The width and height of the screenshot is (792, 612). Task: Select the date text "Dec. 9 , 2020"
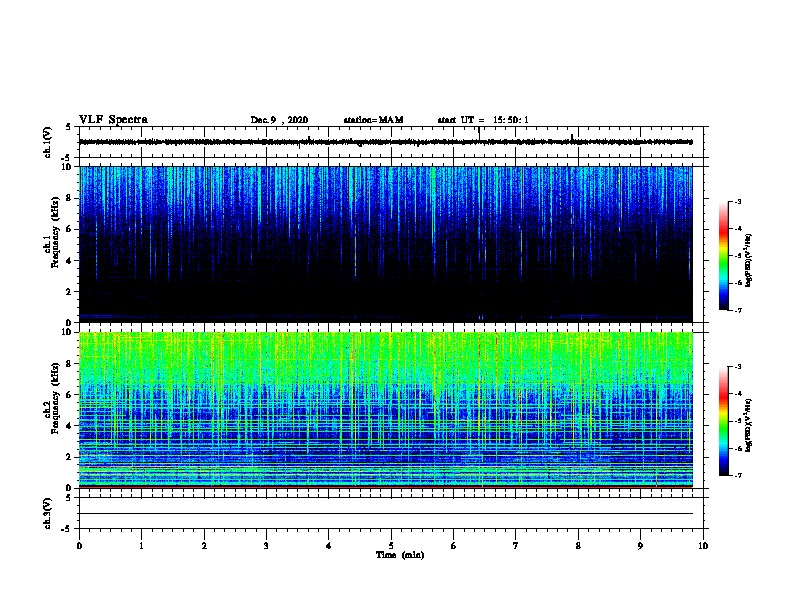pos(279,120)
